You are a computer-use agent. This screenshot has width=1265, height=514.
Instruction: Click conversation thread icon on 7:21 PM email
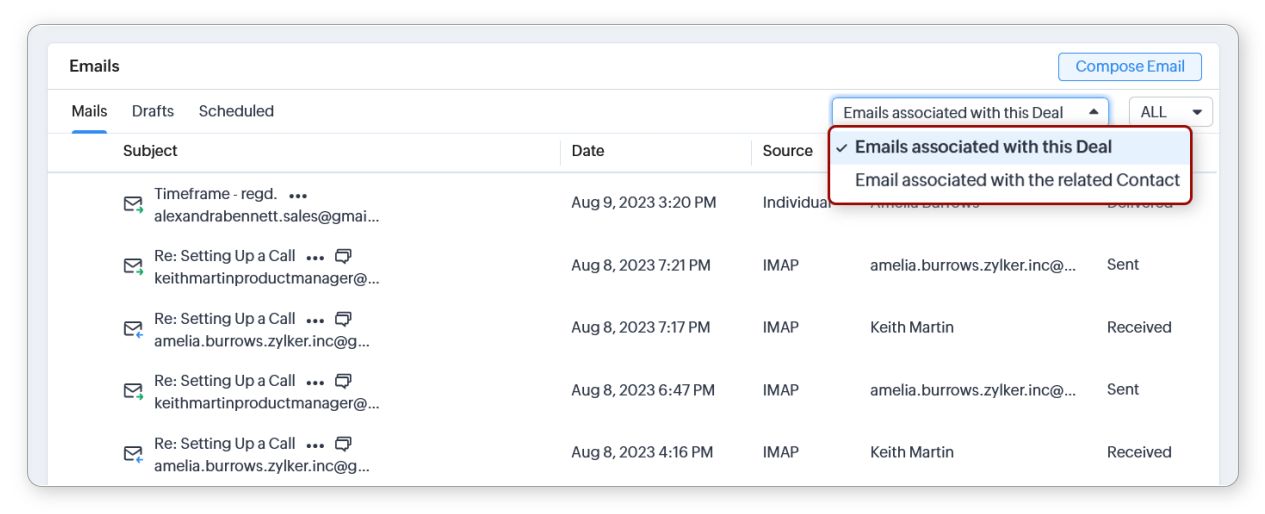click(343, 256)
